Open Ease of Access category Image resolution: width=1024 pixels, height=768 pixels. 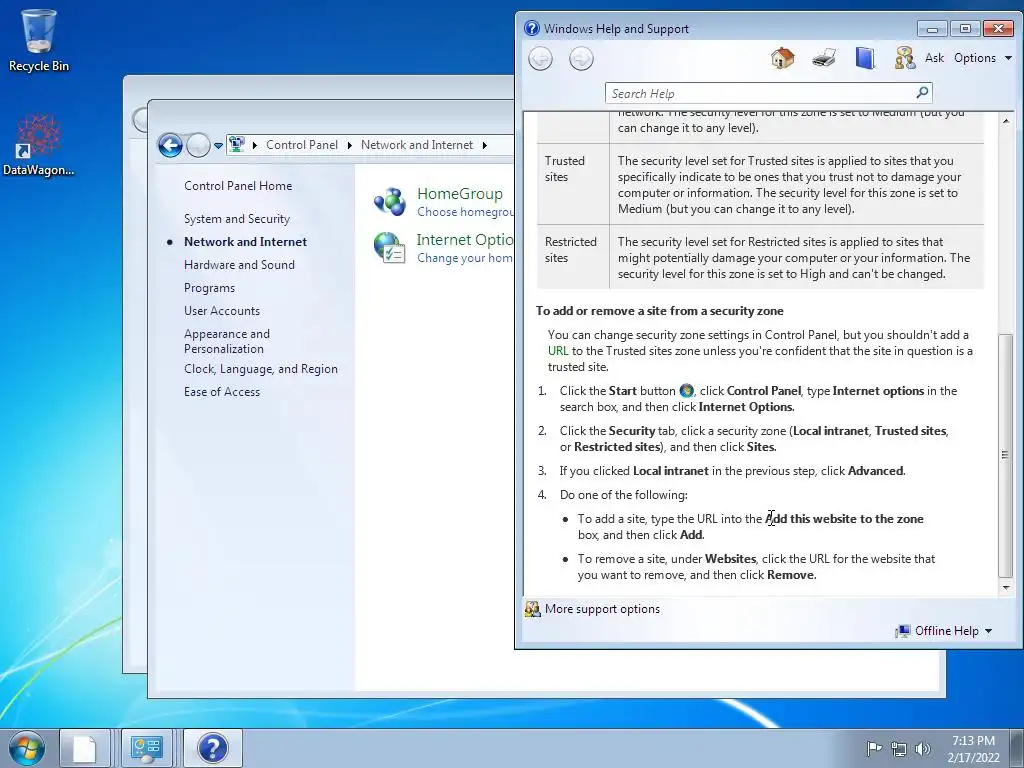click(x=221, y=392)
